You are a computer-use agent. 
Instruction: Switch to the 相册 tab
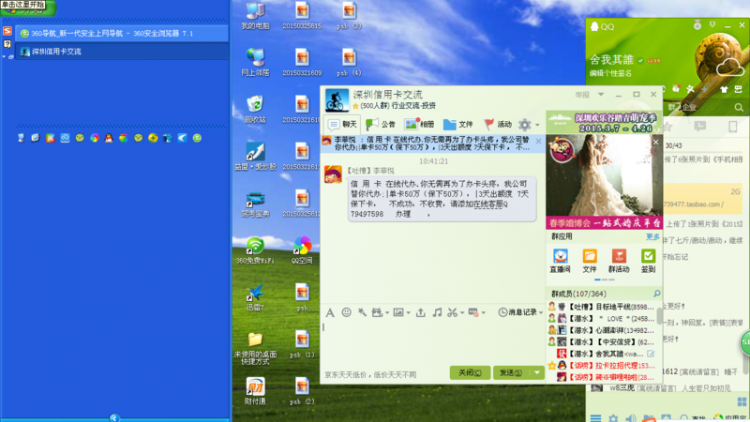click(x=419, y=124)
